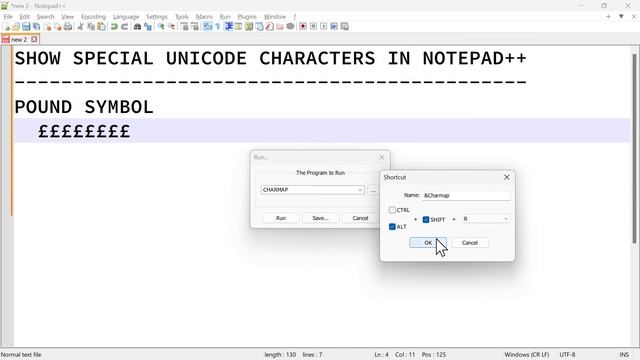Open the Language menu
Viewport: 640px width, 360px height.
point(126,17)
